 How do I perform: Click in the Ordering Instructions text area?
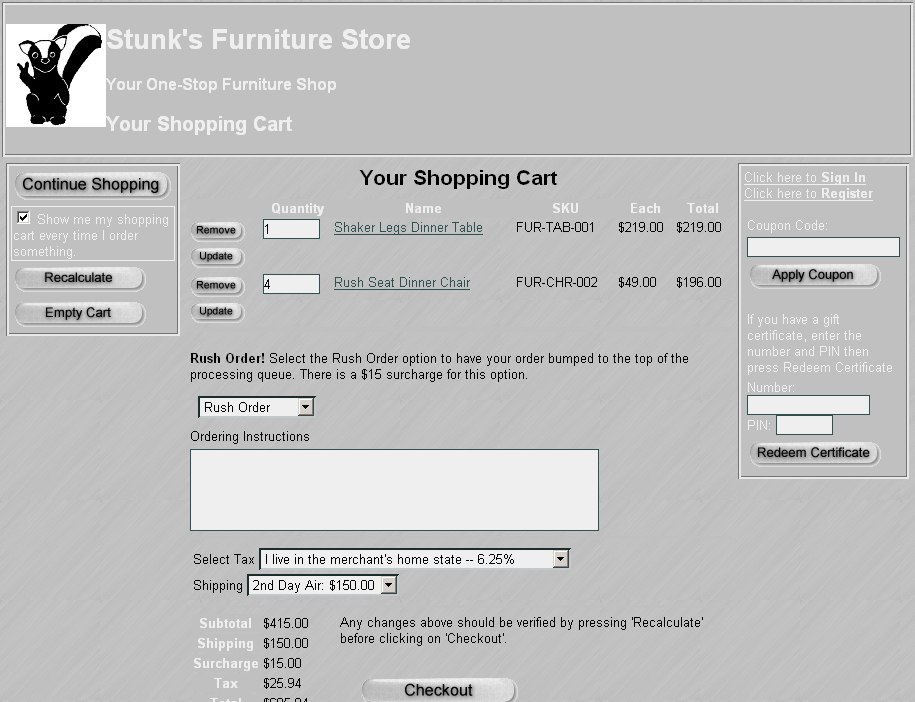coord(394,490)
